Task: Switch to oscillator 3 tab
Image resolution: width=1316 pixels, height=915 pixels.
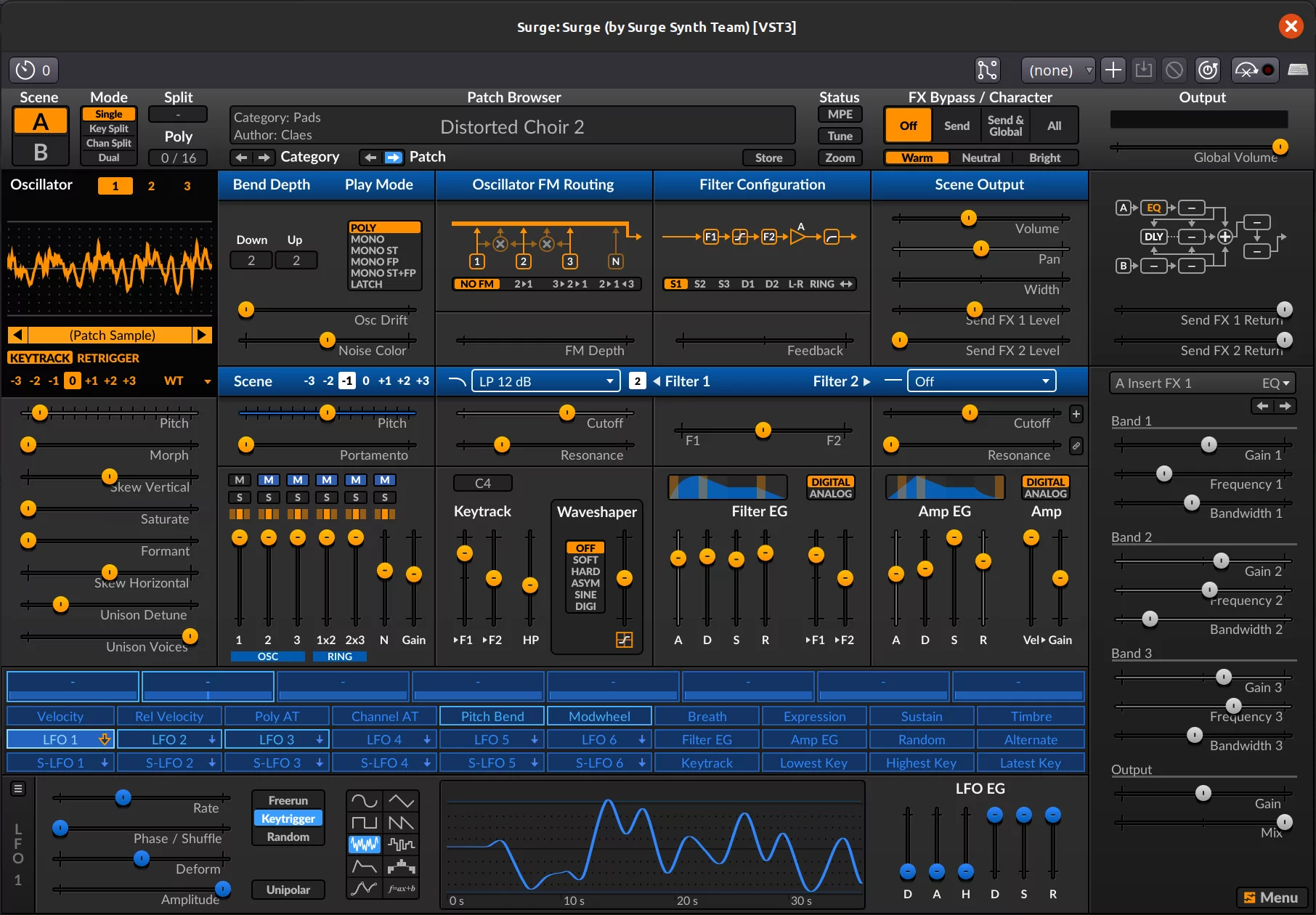Action: click(x=187, y=186)
